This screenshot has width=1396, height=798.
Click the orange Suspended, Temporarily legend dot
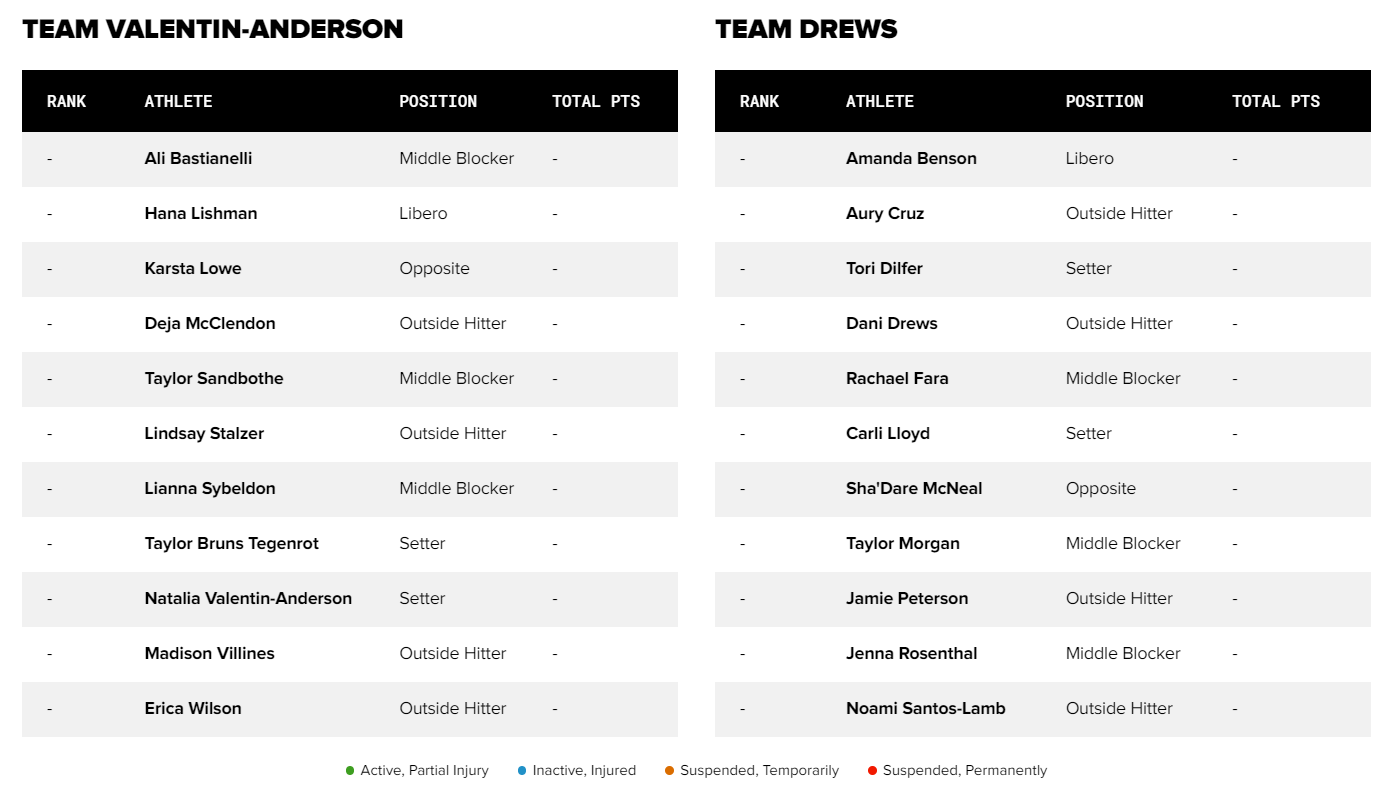pyautogui.click(x=669, y=771)
